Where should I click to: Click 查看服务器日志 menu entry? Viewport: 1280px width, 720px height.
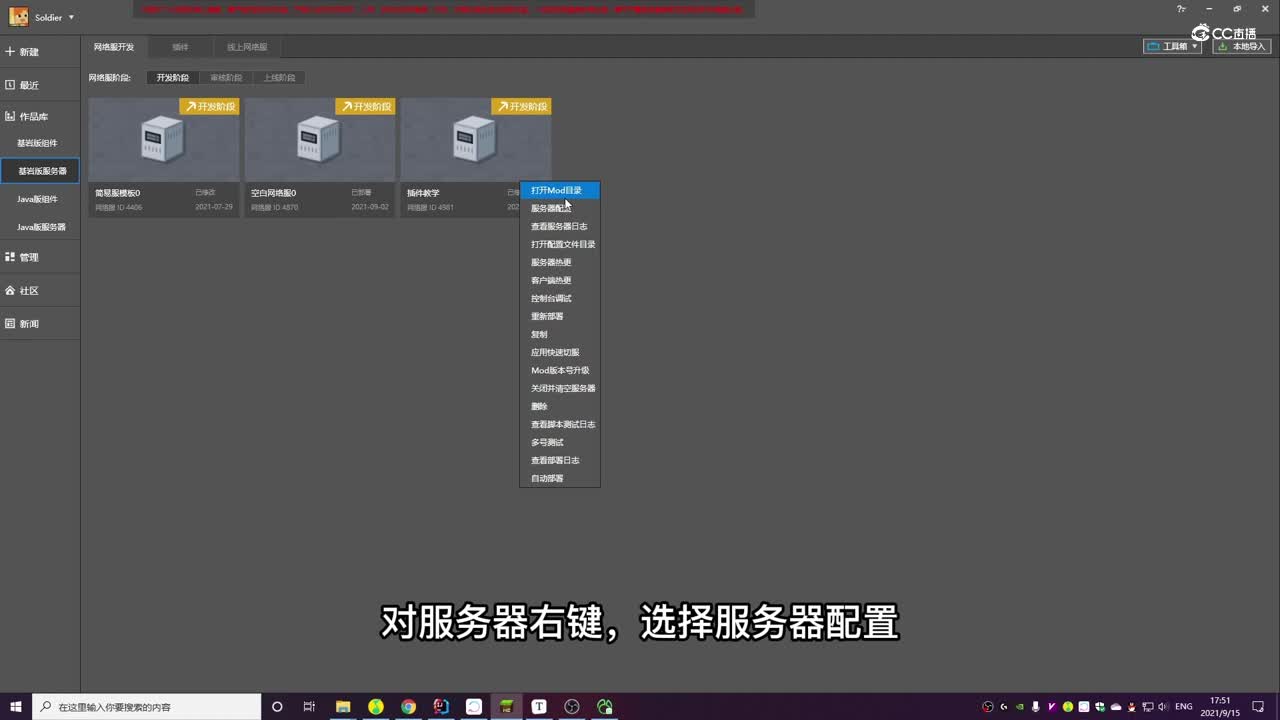556,226
